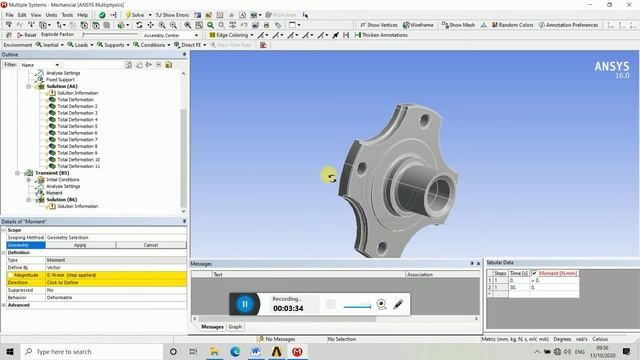
Task: Click the Direction Click to Define field
Action: (x=116, y=282)
